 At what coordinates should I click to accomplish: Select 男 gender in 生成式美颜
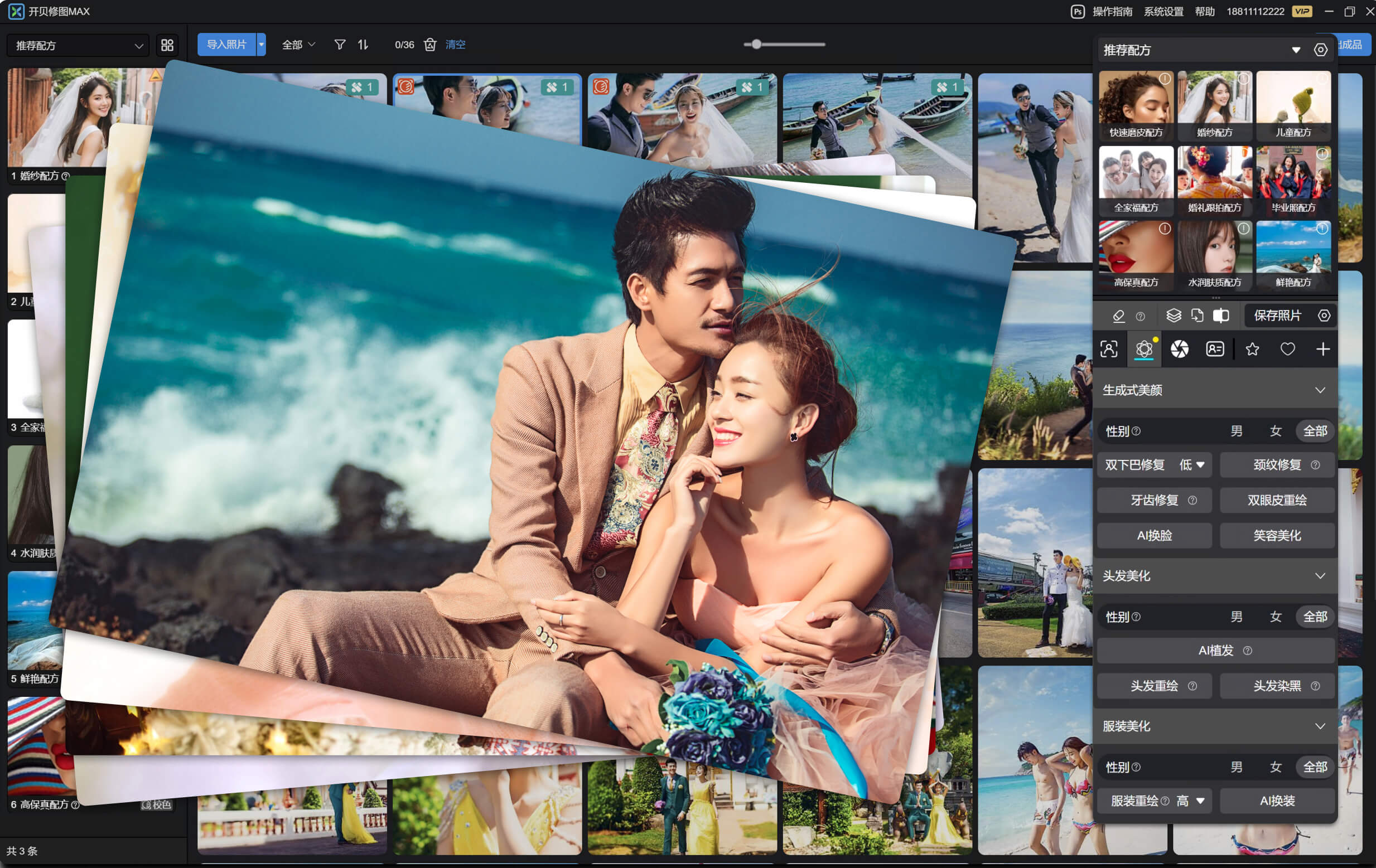[1236, 431]
